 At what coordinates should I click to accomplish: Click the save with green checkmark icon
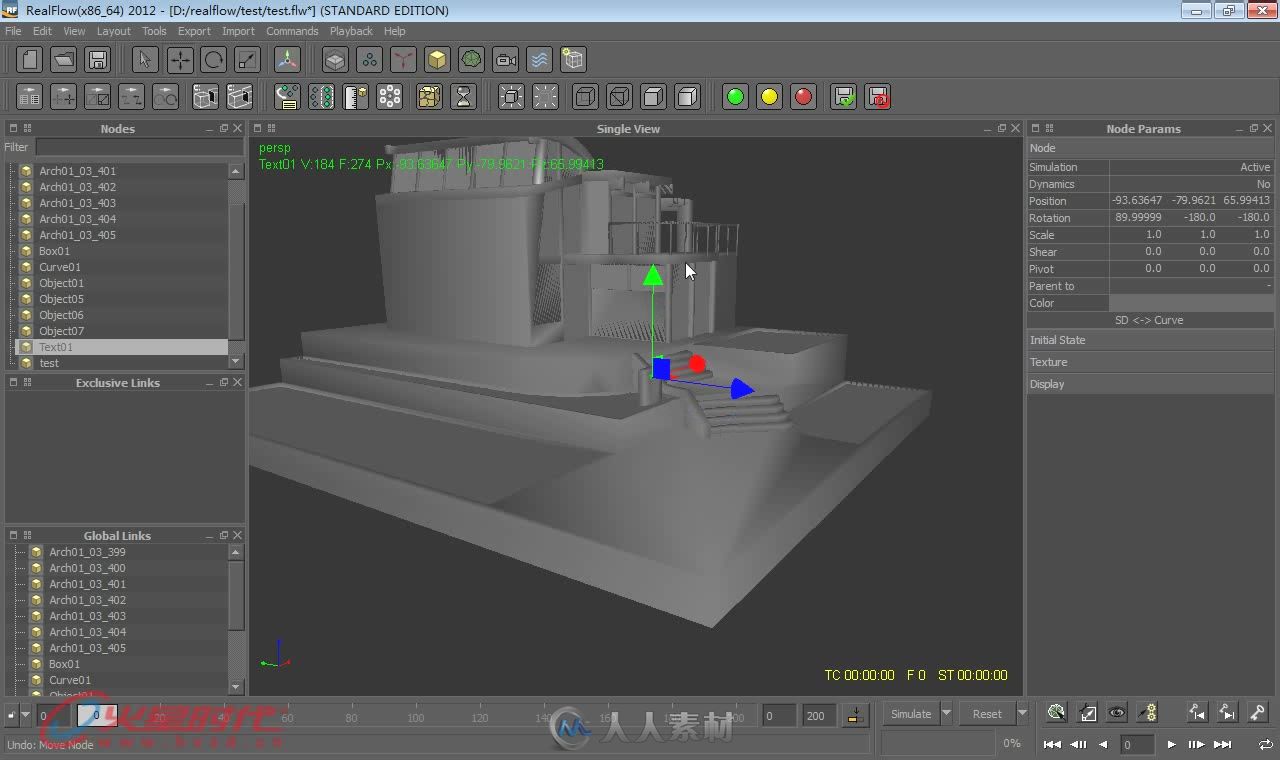click(x=844, y=97)
